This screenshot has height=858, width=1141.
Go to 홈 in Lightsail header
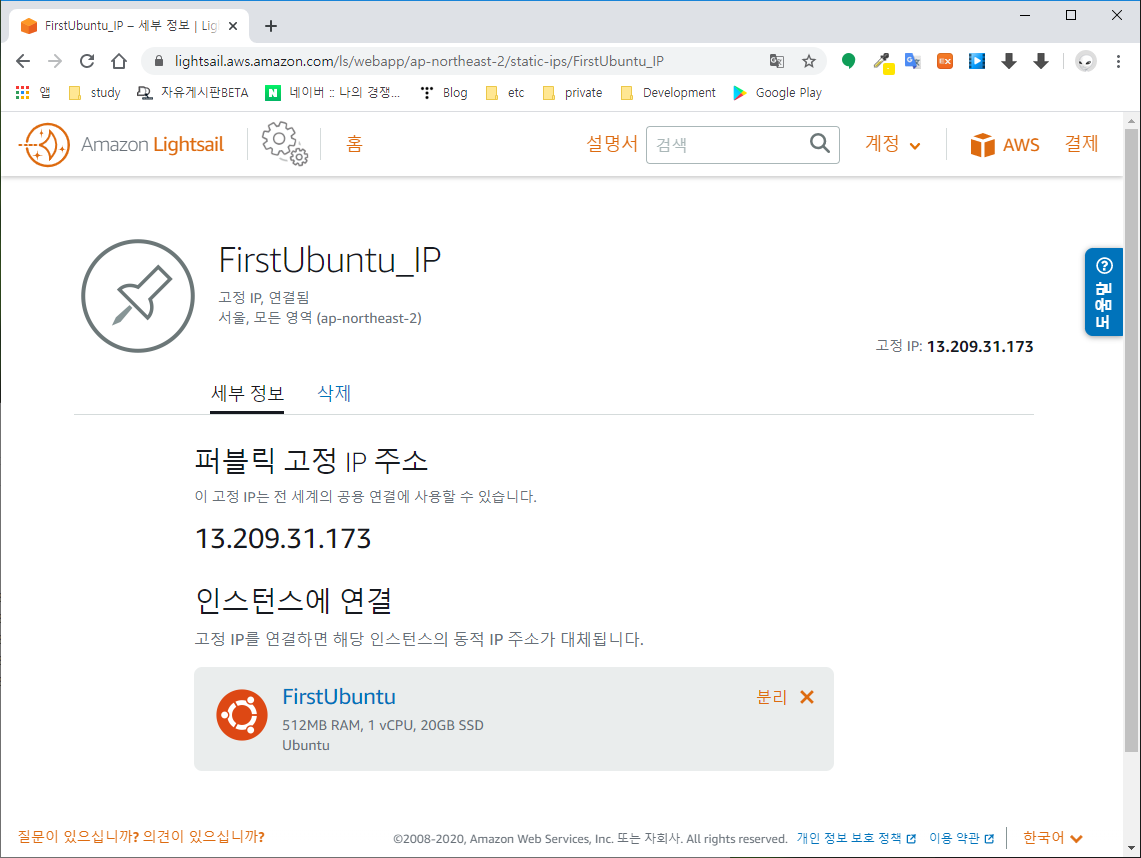pos(354,144)
